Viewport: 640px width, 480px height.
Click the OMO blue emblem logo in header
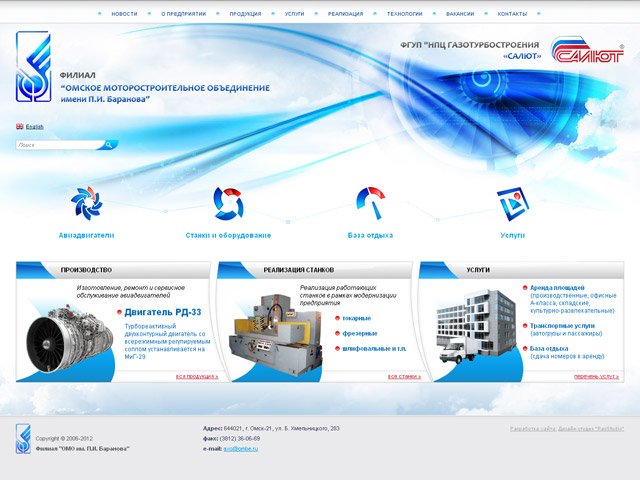pos(33,67)
